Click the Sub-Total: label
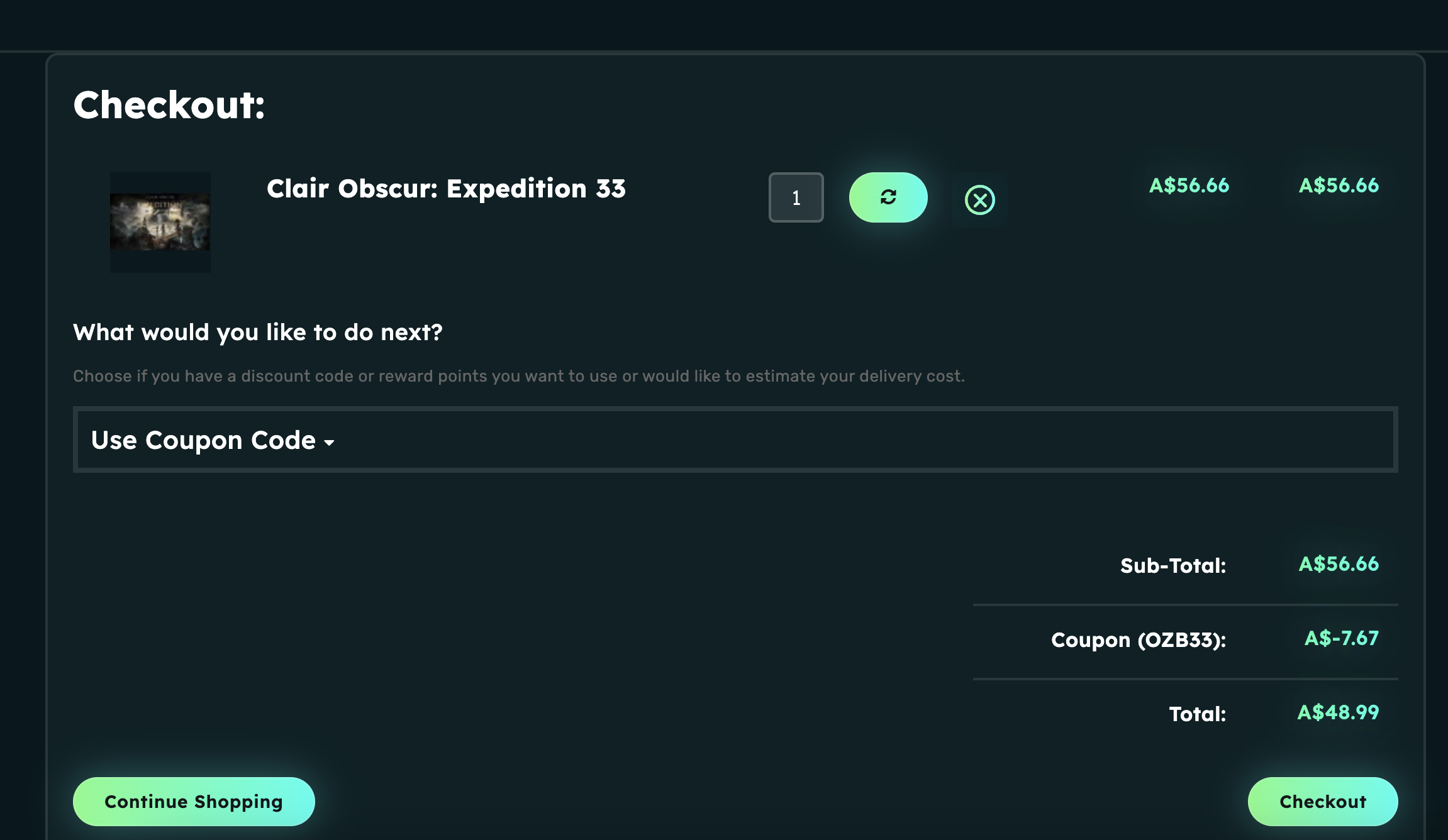1448x840 pixels. 1173,566
